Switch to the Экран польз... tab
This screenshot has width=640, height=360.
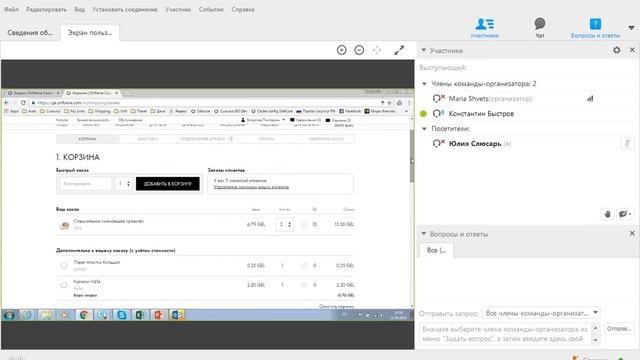point(90,33)
